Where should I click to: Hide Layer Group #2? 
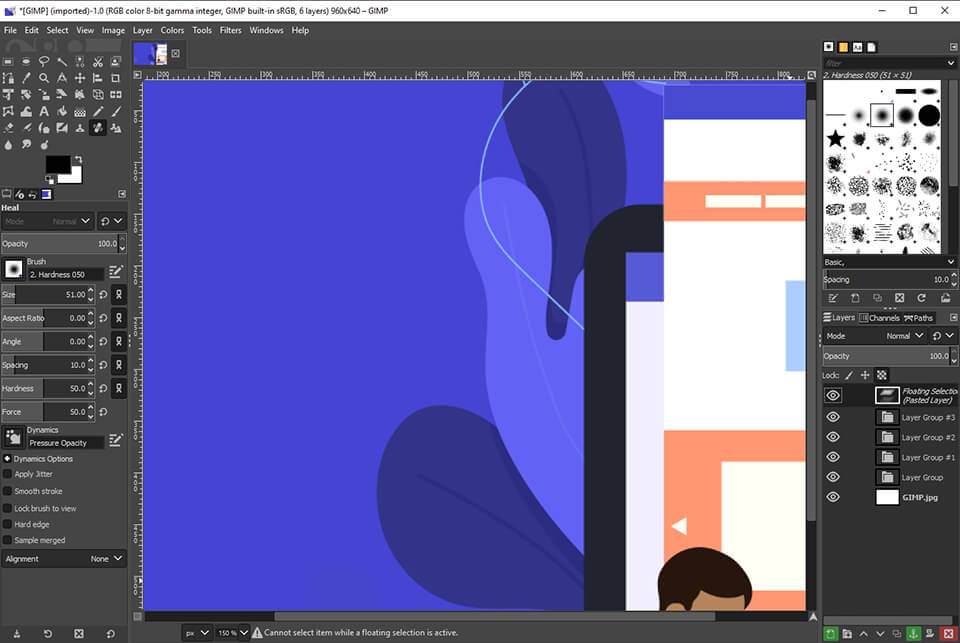[833, 437]
